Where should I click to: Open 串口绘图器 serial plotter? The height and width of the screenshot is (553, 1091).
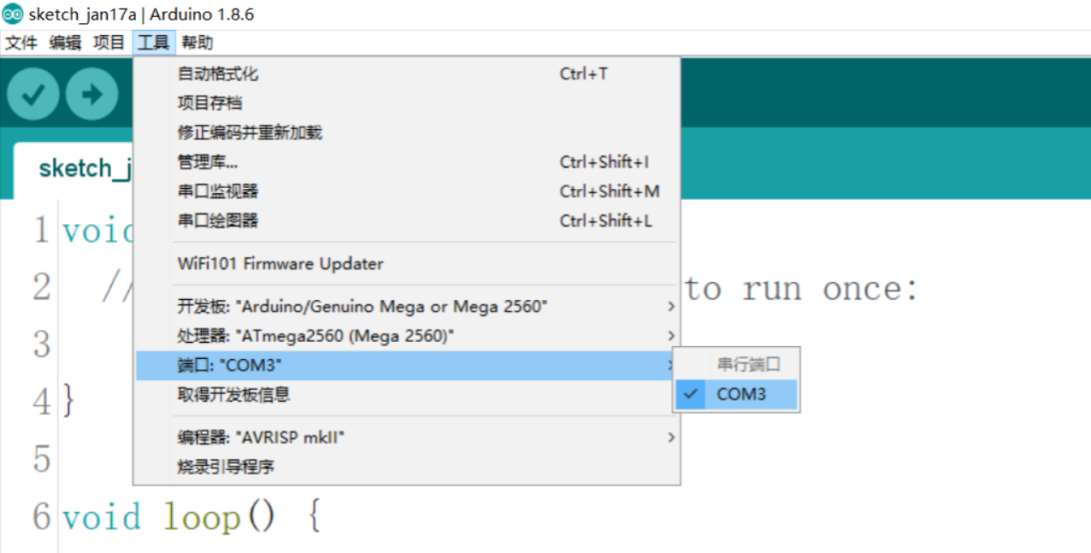click(406, 221)
